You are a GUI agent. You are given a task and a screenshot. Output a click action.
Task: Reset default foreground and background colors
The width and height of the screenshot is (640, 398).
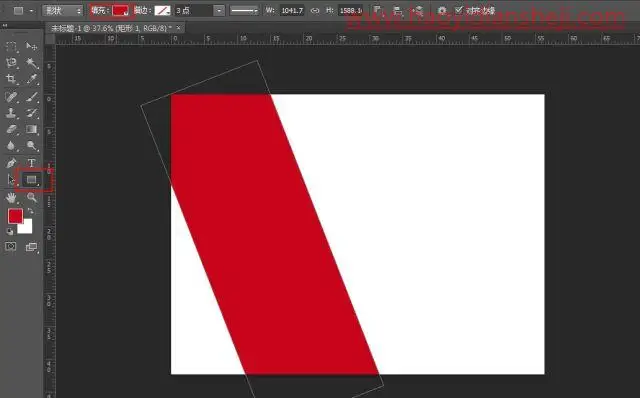[10, 231]
